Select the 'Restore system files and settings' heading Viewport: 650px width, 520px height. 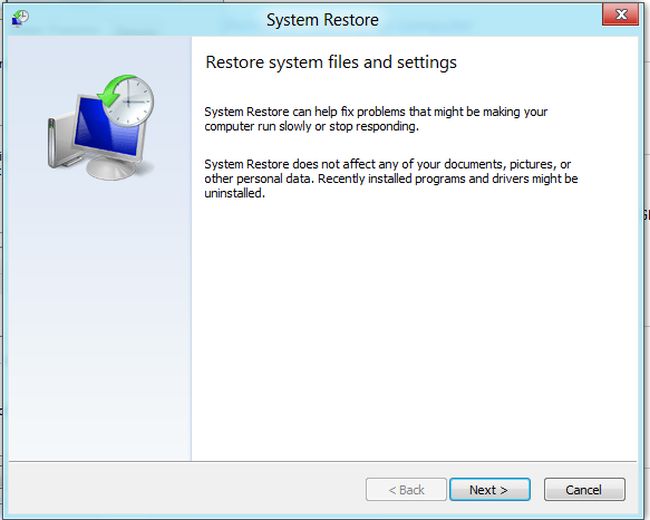pyautogui.click(x=331, y=62)
